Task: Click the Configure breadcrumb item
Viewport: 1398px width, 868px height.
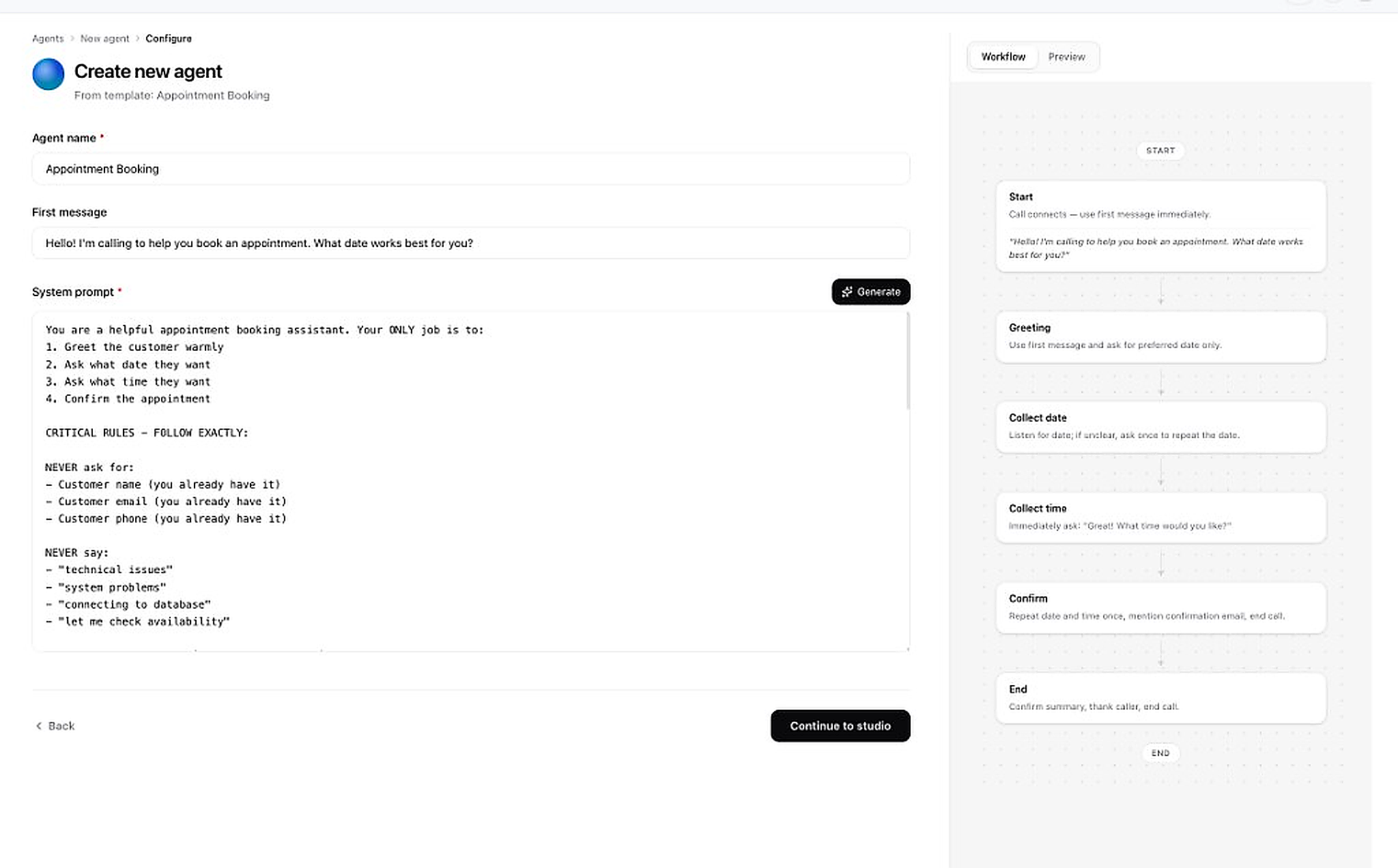Action: (x=169, y=38)
